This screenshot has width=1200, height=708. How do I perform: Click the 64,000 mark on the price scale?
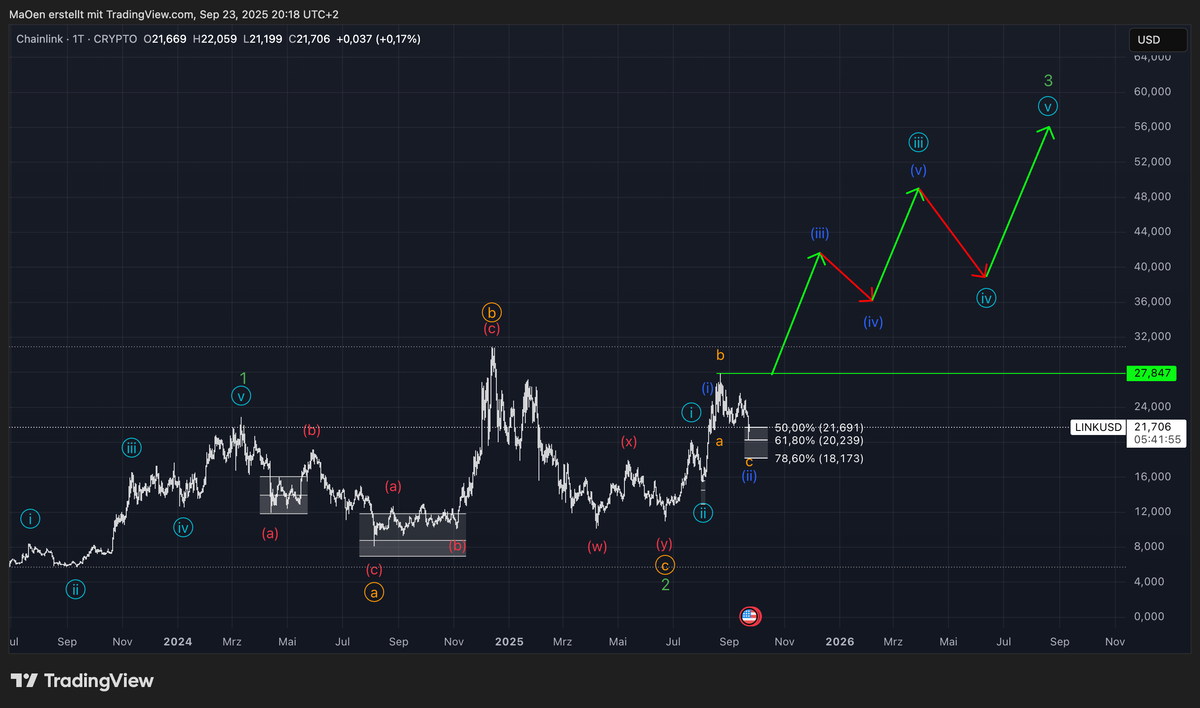pyautogui.click(x=1153, y=57)
